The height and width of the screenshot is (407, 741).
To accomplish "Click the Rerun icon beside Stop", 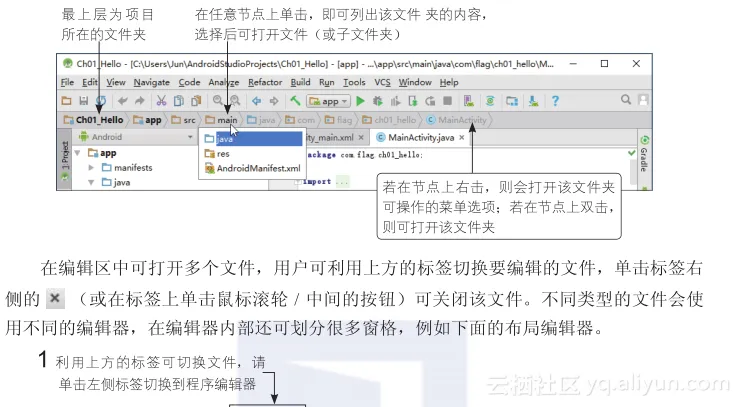I will [x=430, y=101].
